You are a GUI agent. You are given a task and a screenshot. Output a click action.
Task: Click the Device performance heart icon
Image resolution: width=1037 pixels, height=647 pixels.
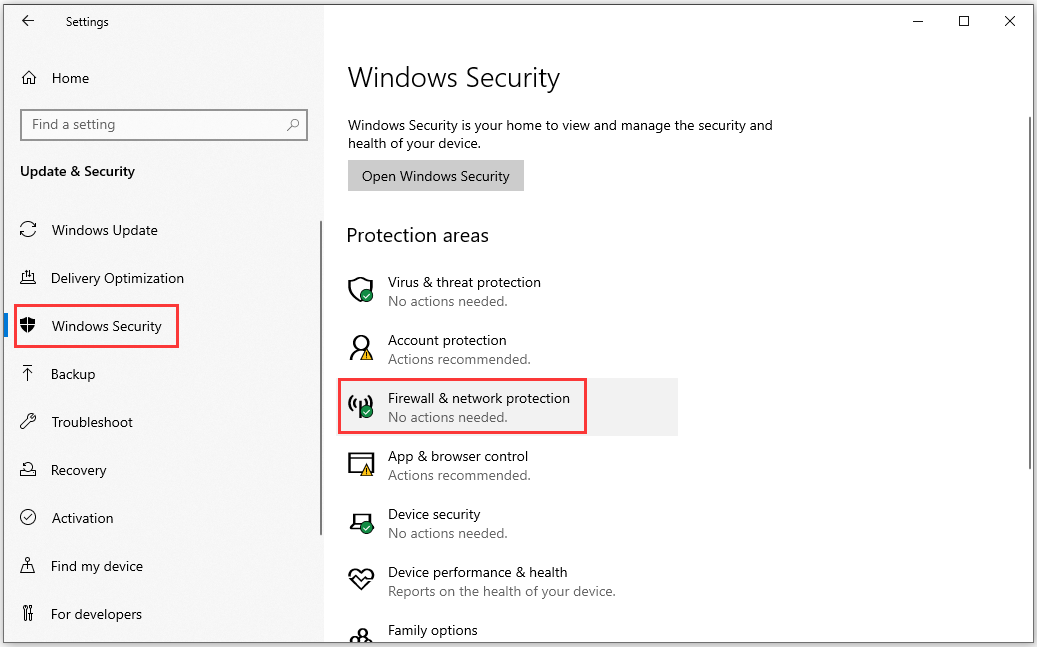tap(361, 580)
